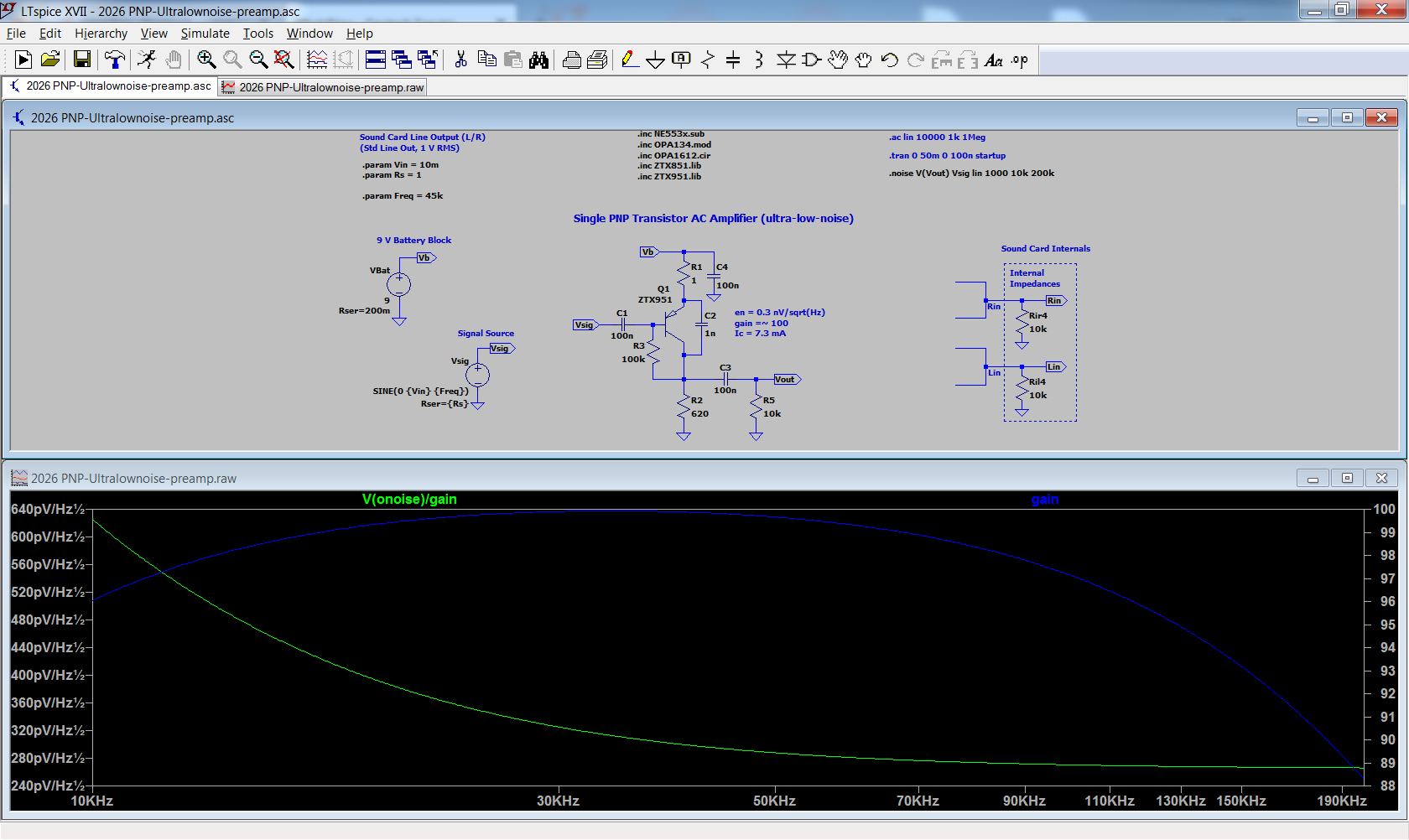Open the Component gate symbol chooser
The width and height of the screenshot is (1409, 840).
[812, 60]
